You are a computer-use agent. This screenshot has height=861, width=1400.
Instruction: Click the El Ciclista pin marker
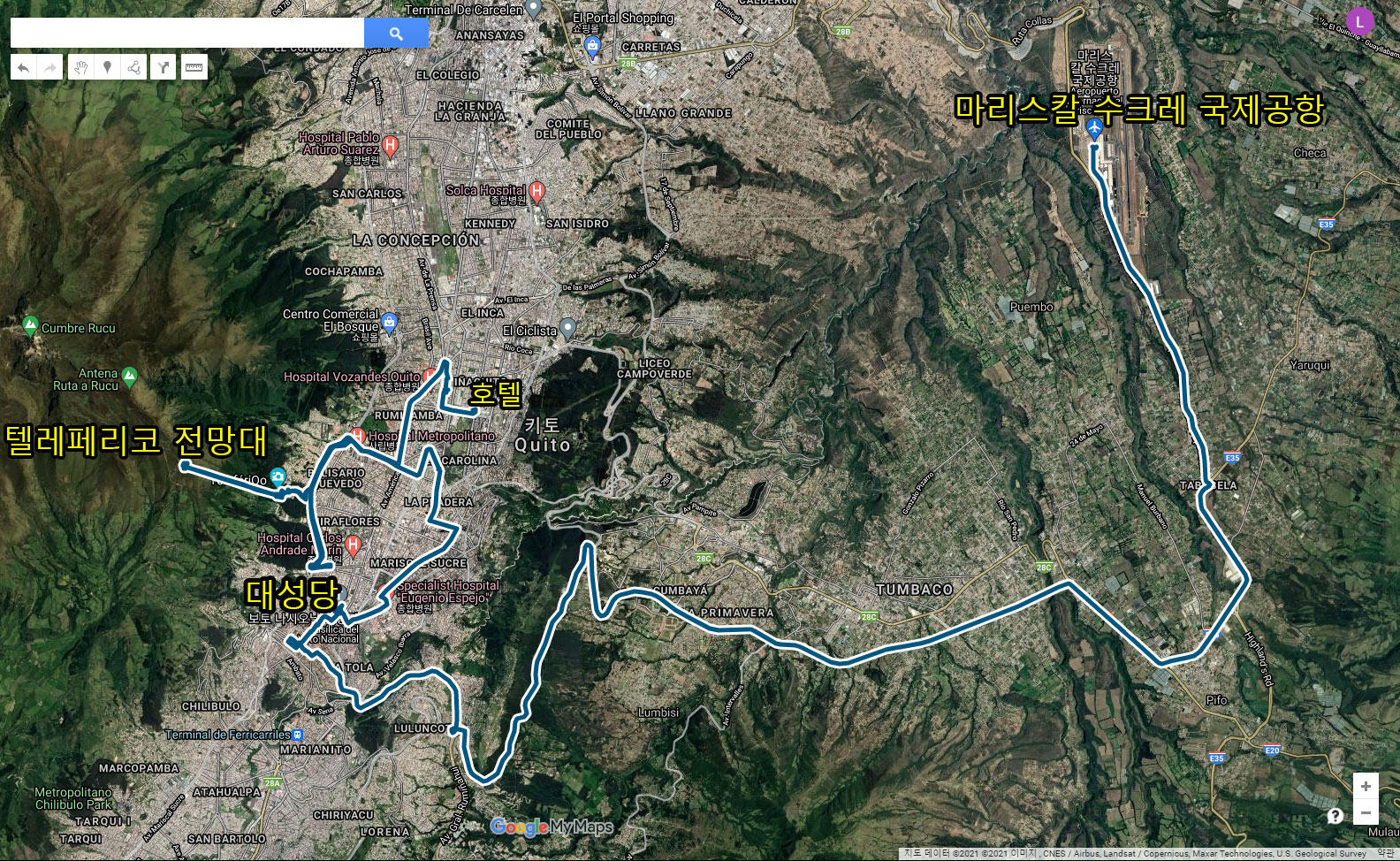click(x=567, y=329)
